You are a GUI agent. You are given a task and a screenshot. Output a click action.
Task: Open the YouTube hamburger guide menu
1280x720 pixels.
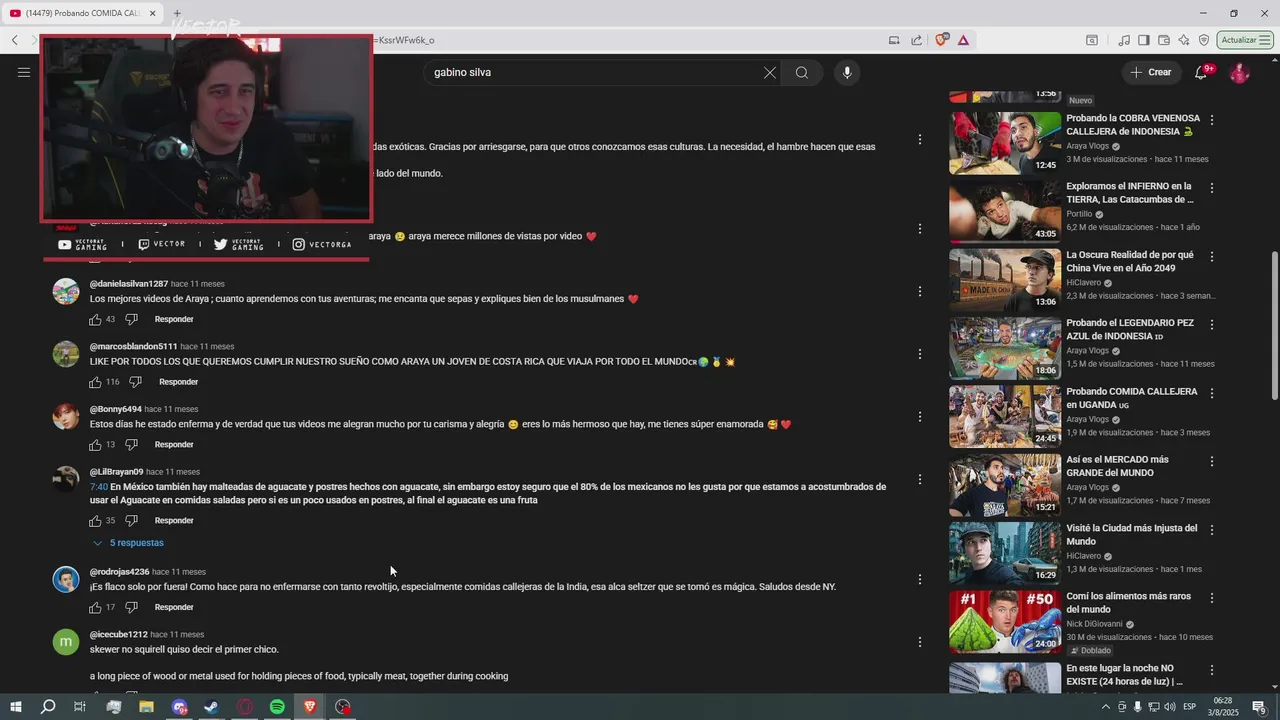24,72
